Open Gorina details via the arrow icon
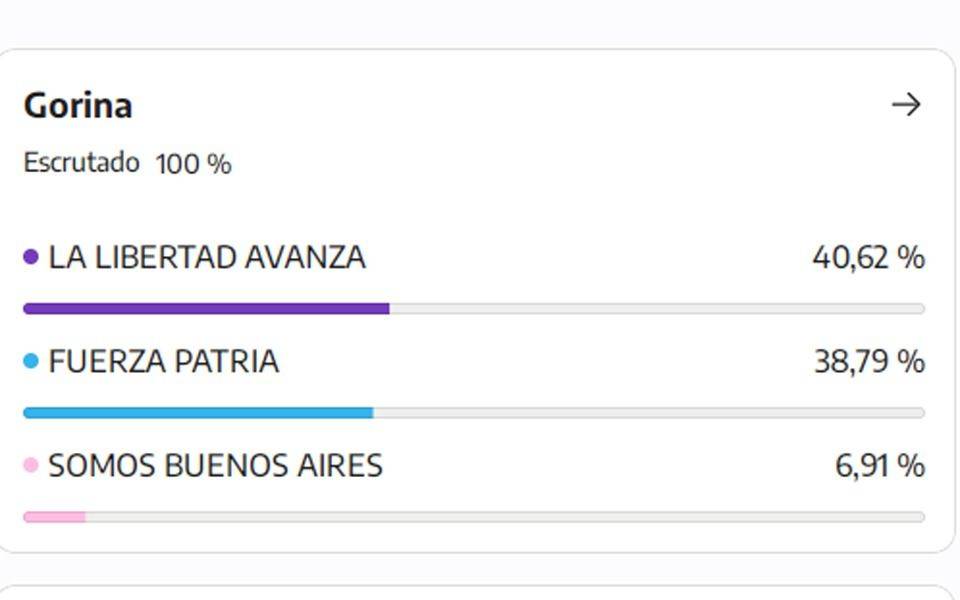 (906, 105)
